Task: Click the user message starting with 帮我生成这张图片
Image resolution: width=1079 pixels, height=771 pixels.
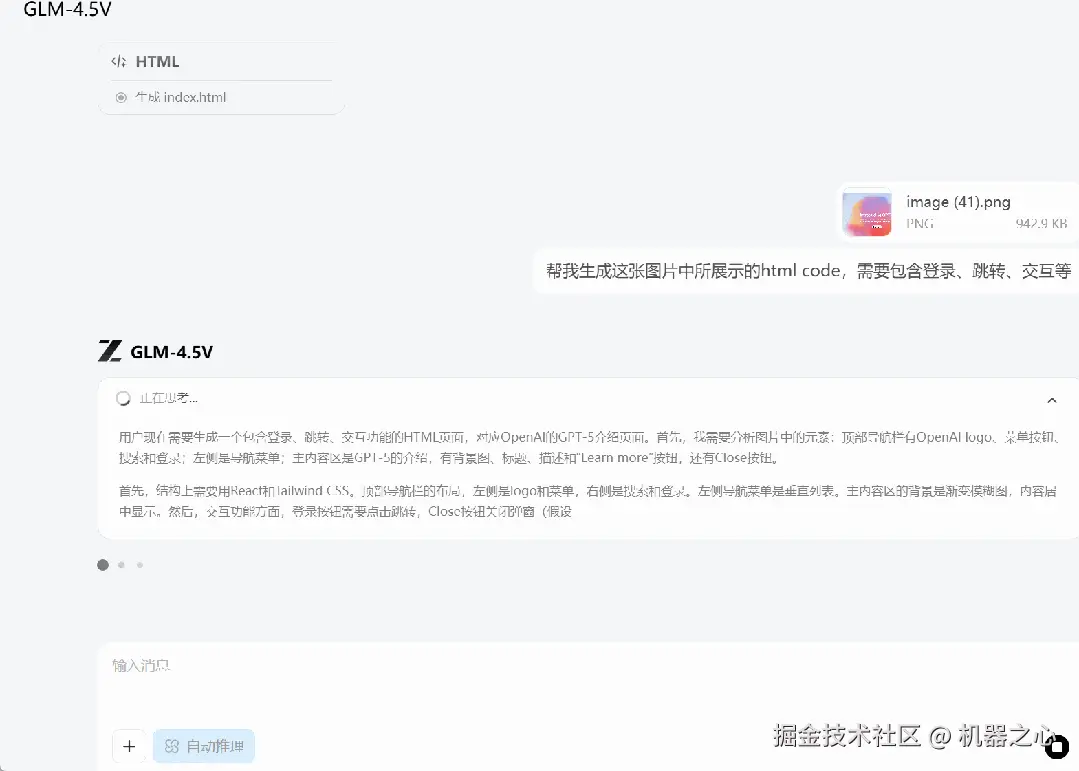Action: coord(809,271)
